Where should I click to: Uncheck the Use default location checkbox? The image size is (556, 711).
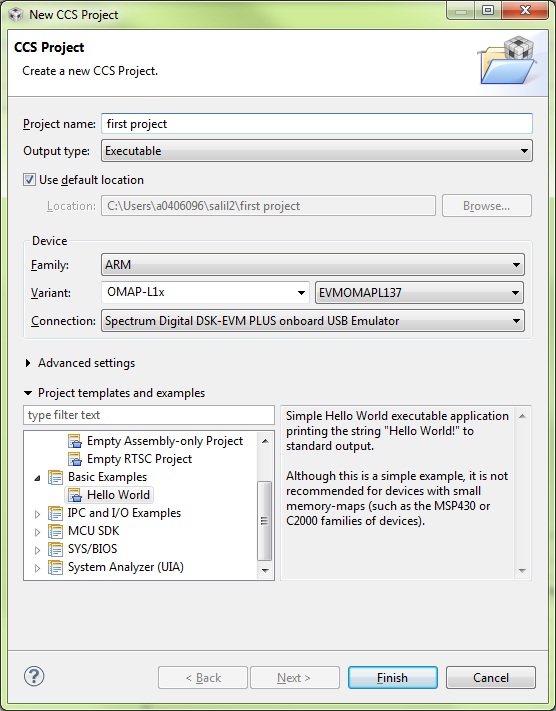[x=29, y=180]
